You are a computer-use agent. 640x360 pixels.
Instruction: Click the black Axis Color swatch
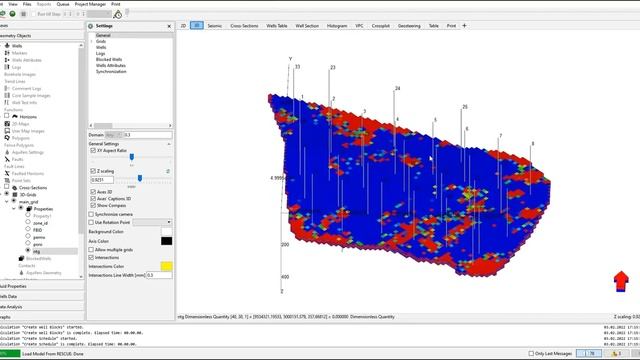point(167,241)
